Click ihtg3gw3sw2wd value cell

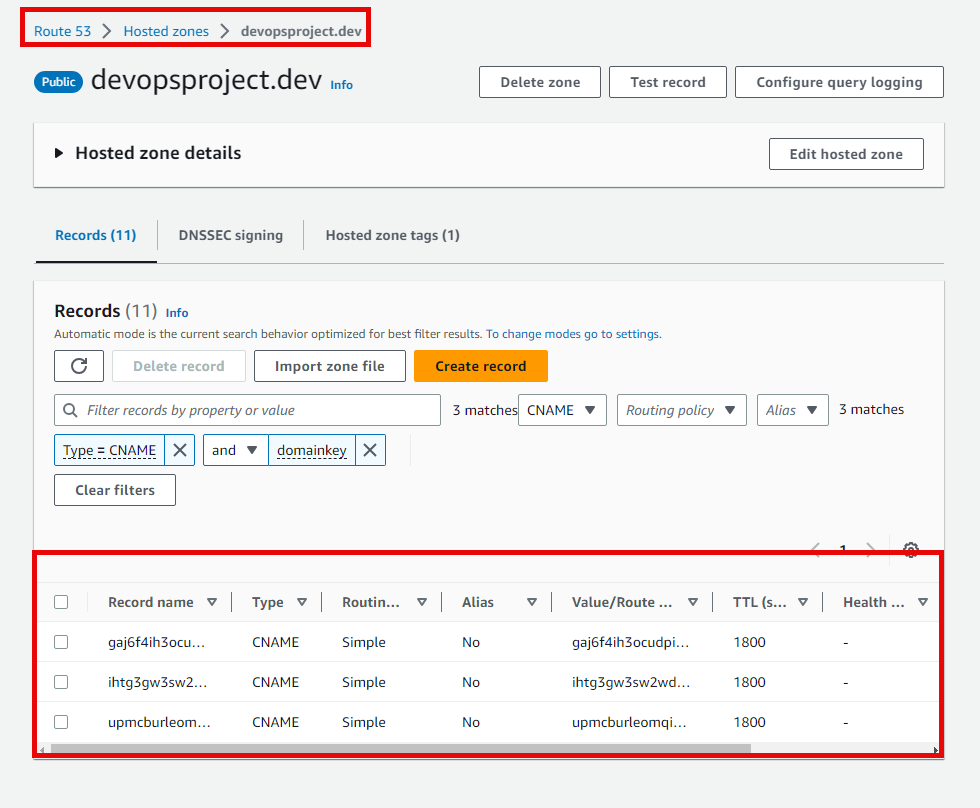click(x=631, y=682)
